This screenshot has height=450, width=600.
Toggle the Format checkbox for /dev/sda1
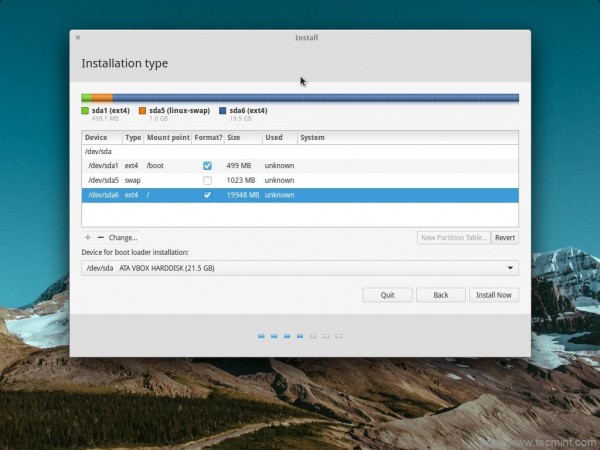tap(207, 166)
